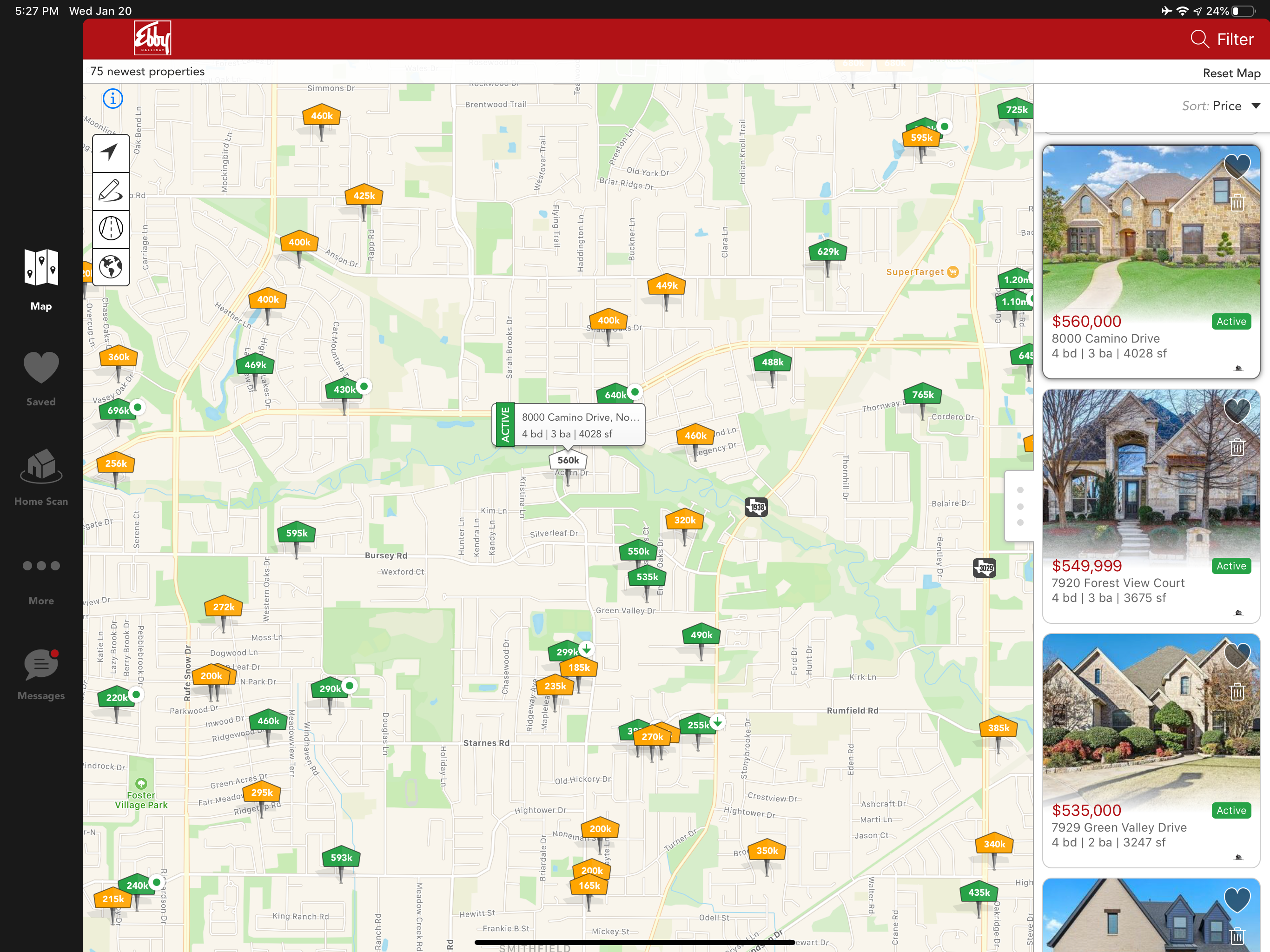Open the Saved tab
The width and height of the screenshot is (1270, 952).
click(x=41, y=379)
